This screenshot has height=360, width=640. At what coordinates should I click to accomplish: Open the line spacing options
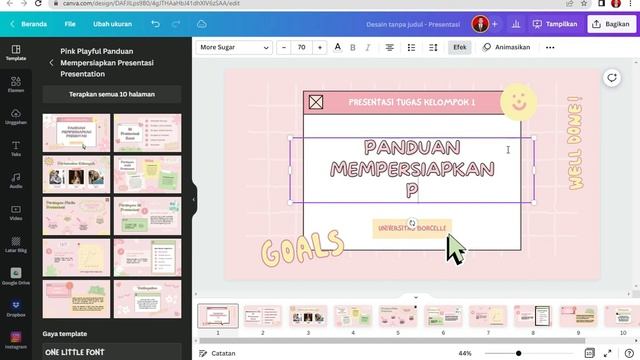click(433, 47)
